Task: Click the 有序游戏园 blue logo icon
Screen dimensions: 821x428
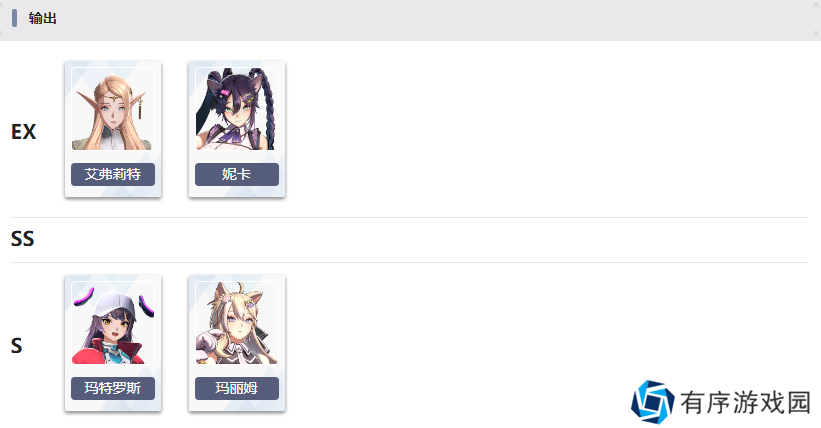Action: [652, 402]
